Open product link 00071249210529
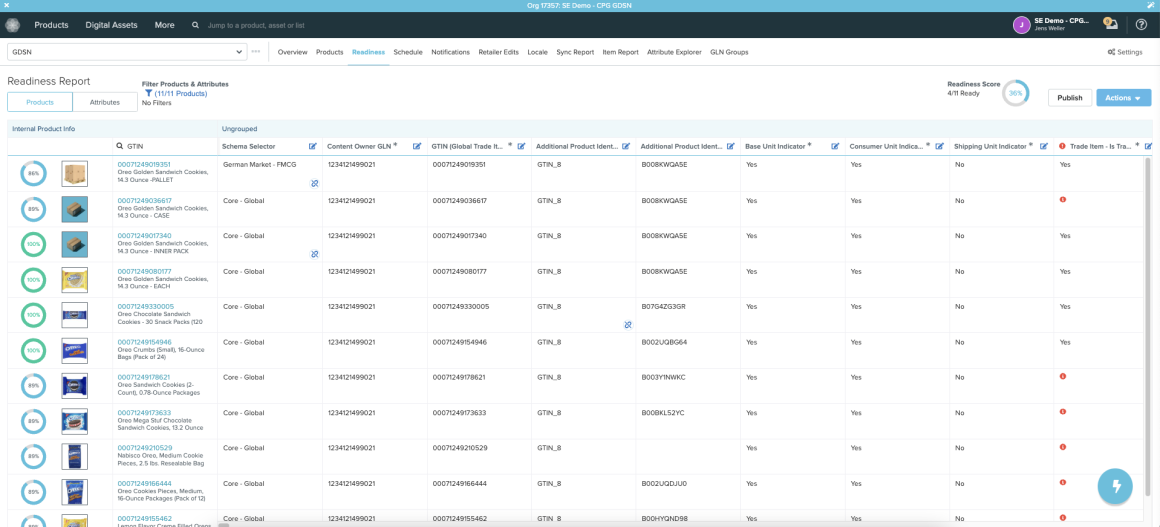 pos(144,448)
